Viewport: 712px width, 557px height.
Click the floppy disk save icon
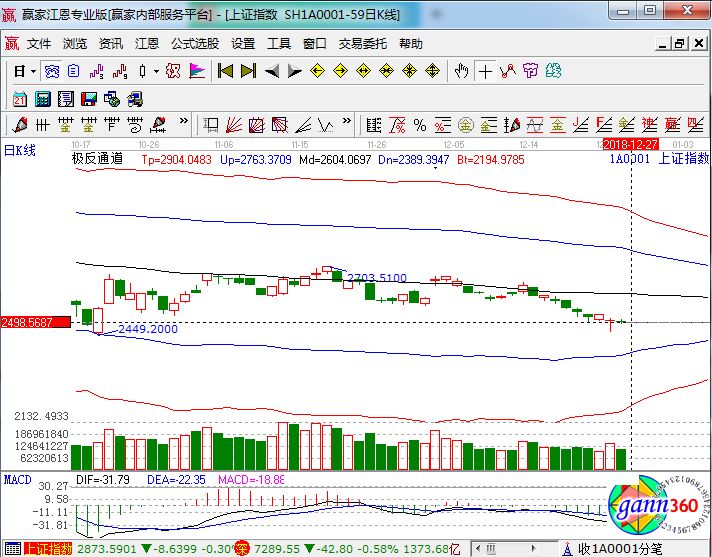pyautogui.click(x=88, y=99)
